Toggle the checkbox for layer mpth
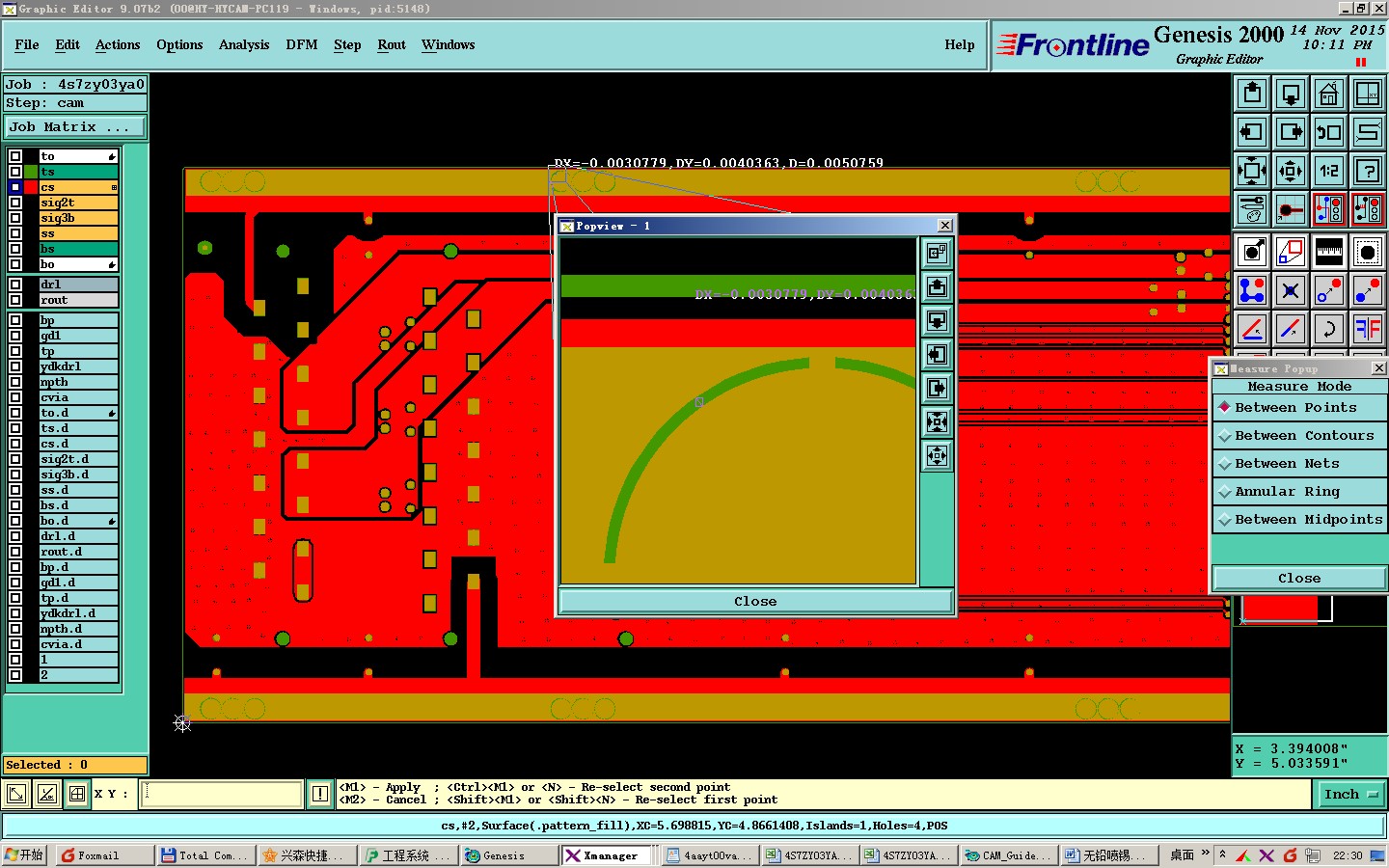The width and height of the screenshot is (1389, 868). click(x=15, y=382)
